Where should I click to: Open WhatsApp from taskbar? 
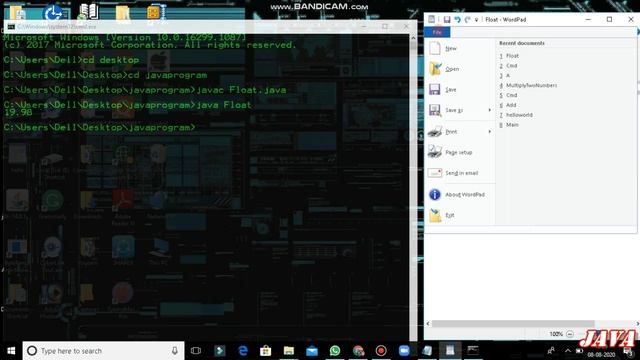pyautogui.click(x=335, y=351)
